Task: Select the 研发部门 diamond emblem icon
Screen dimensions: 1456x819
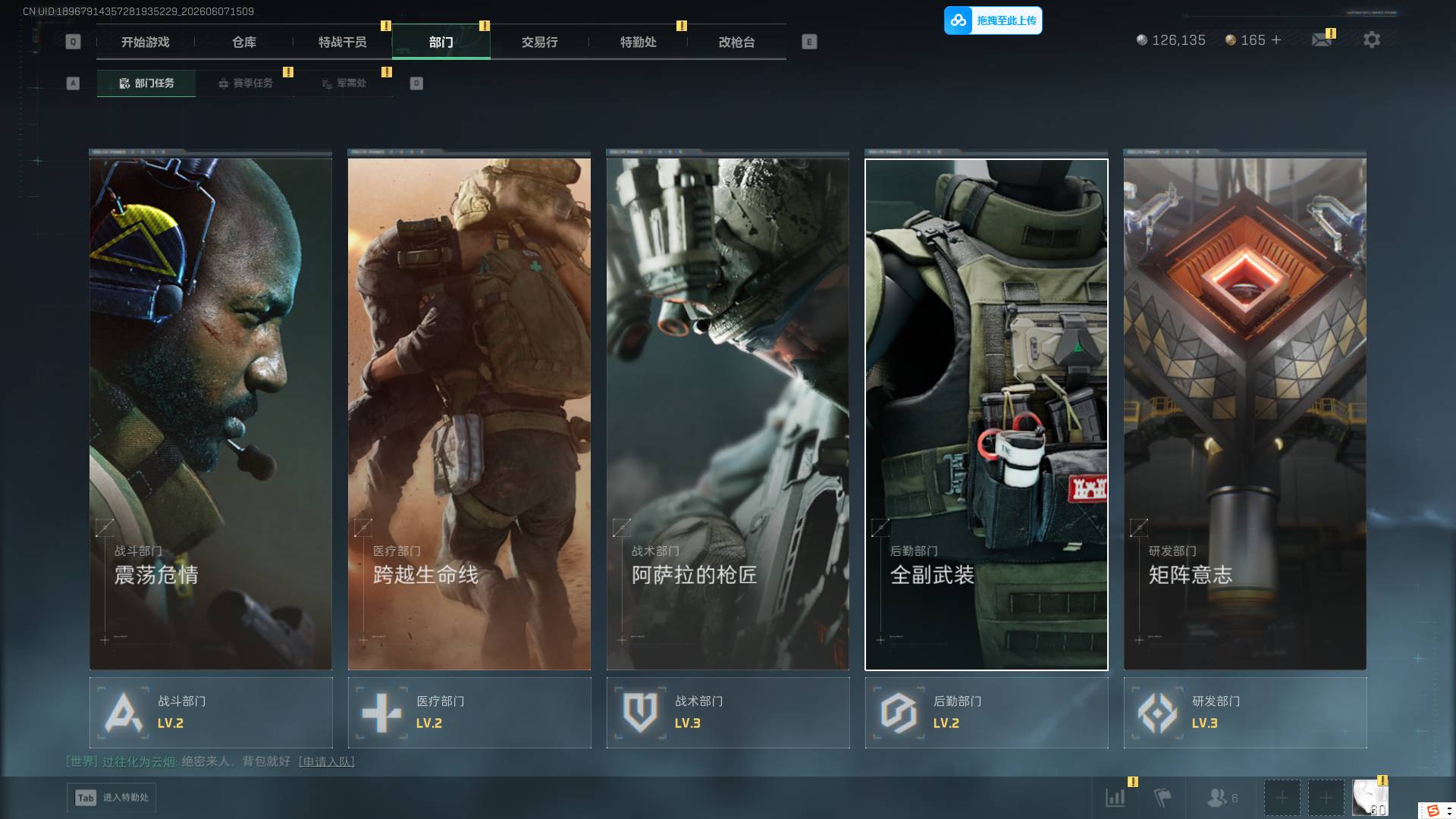Action: tap(1158, 713)
